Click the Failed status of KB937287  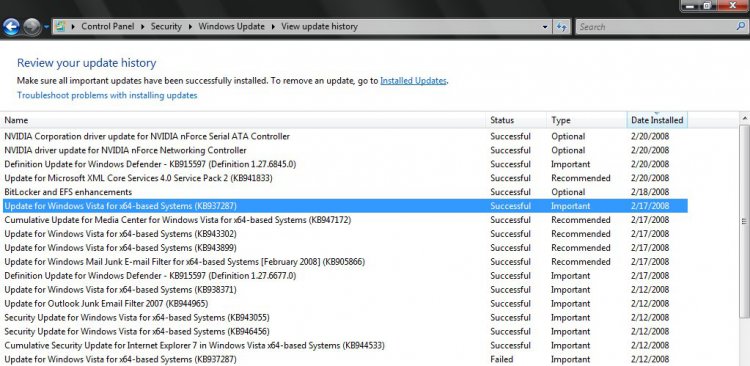click(501, 359)
